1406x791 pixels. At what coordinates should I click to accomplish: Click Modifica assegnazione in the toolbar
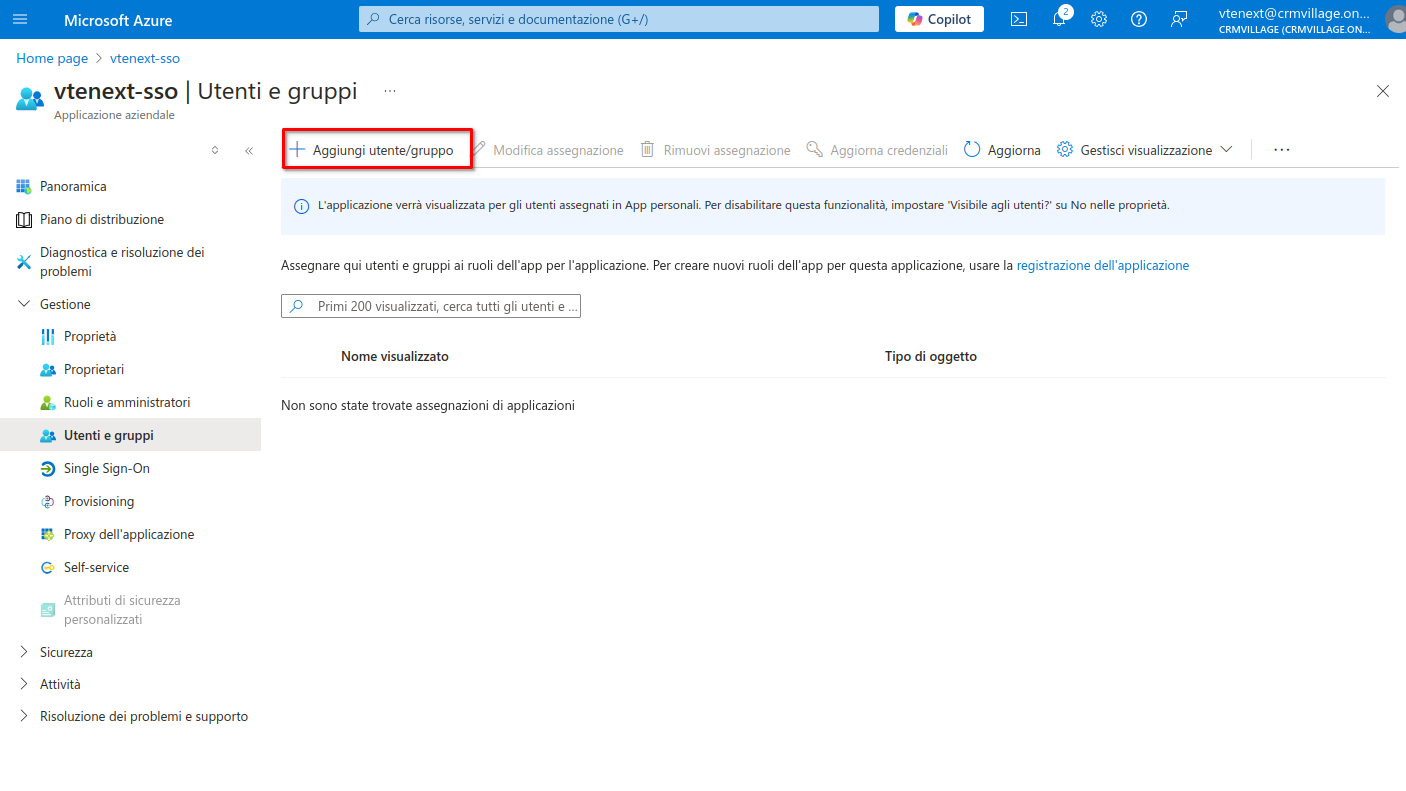pos(548,150)
